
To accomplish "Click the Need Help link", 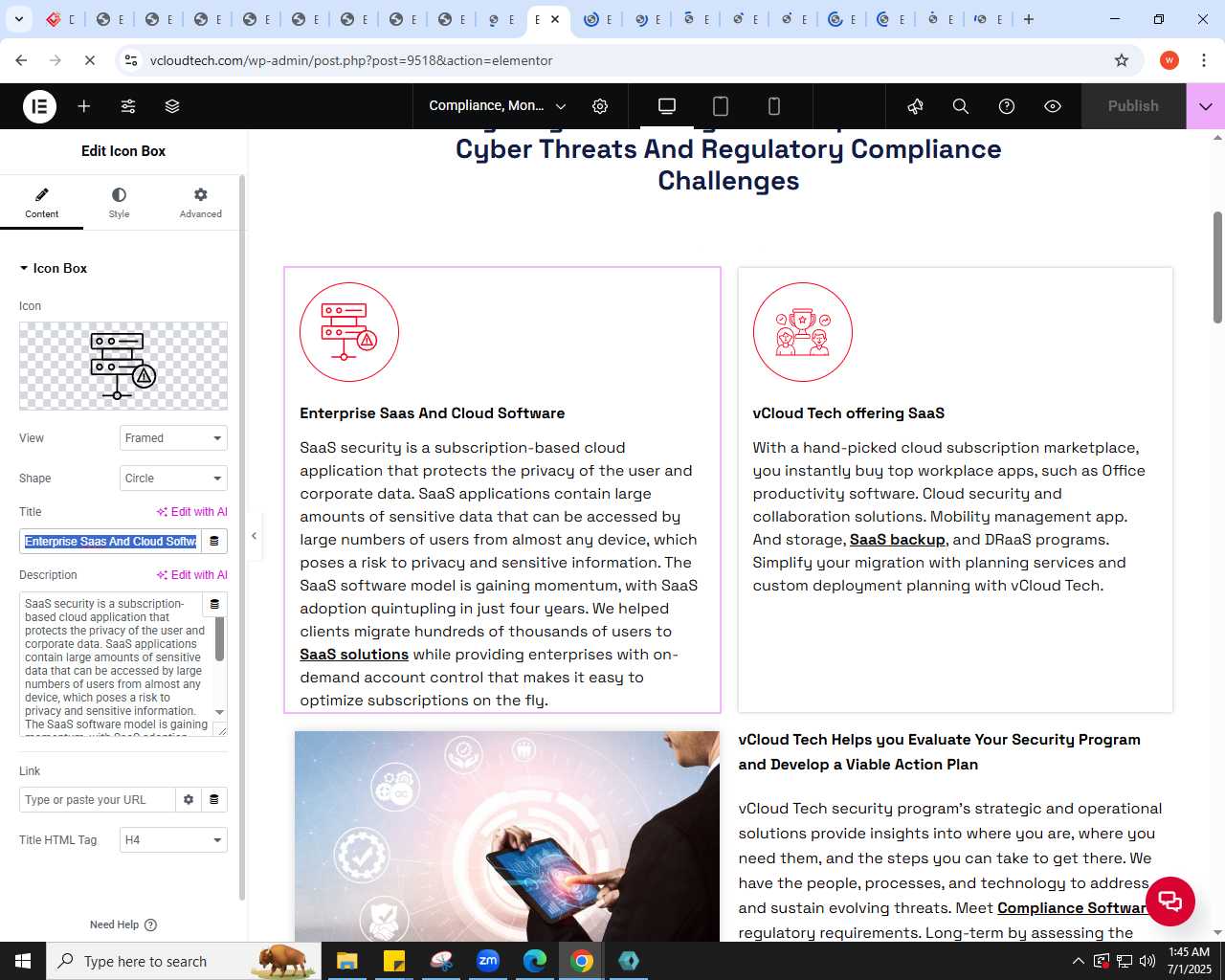I will (122, 924).
